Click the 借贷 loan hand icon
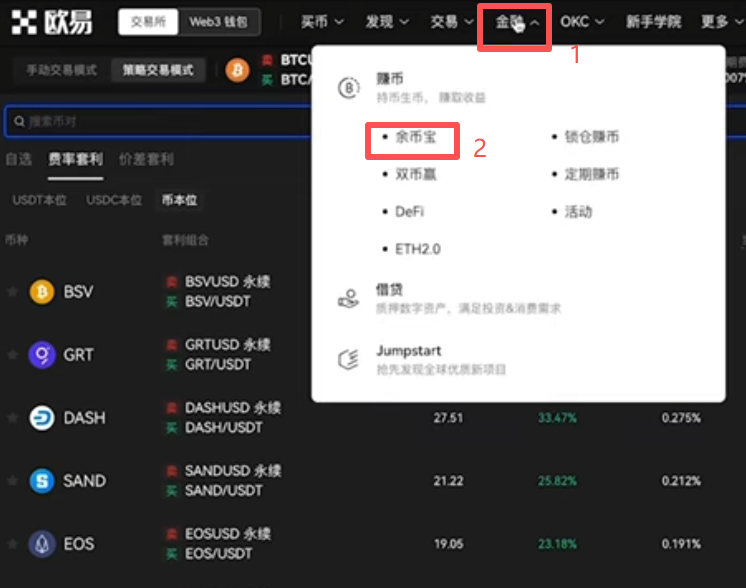This screenshot has height=588, width=746. coord(349,299)
